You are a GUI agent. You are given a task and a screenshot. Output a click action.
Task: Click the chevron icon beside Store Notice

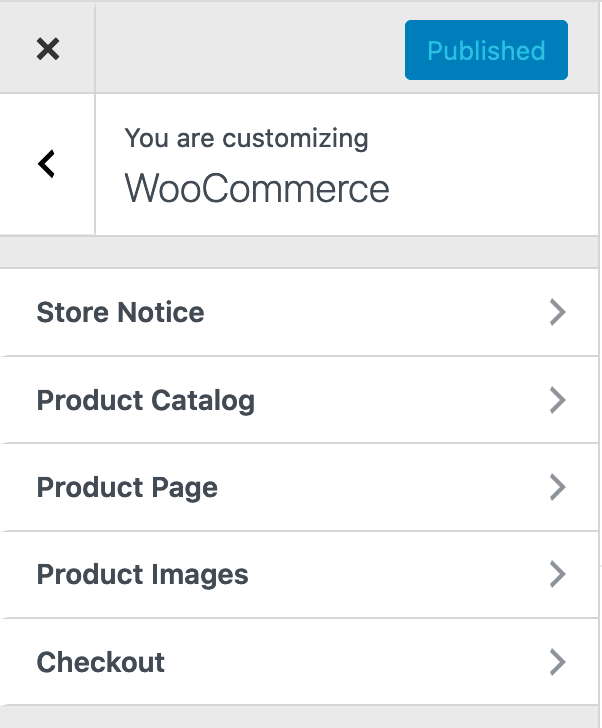[x=557, y=313]
